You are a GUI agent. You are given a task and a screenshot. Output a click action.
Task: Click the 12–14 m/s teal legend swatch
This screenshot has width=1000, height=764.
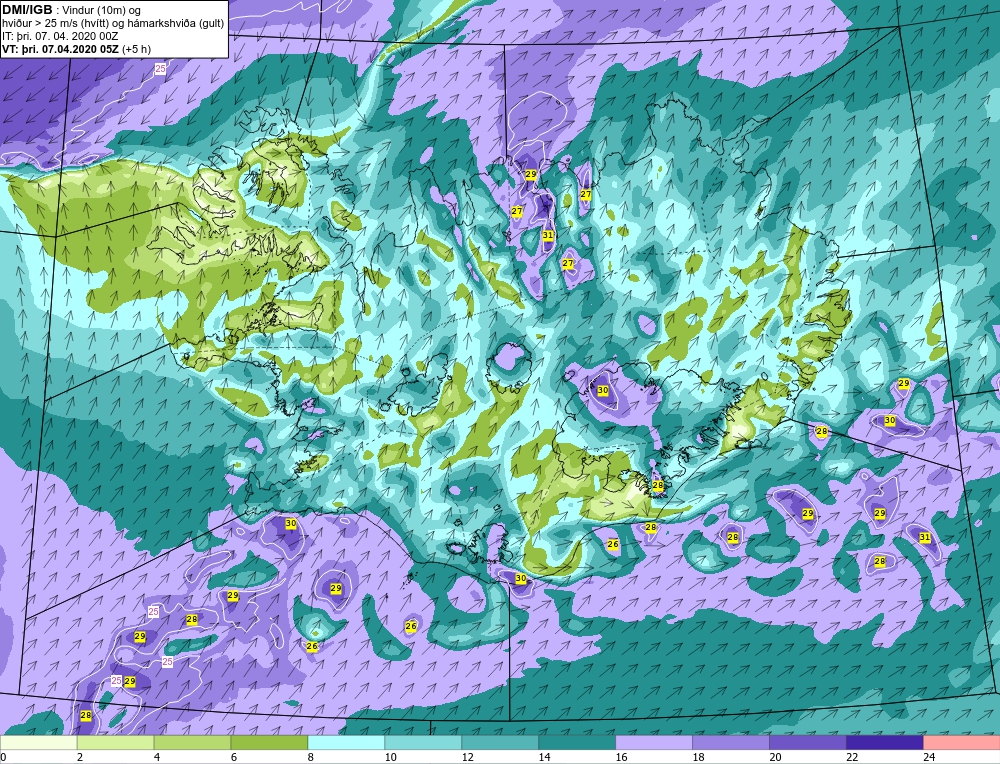click(x=500, y=743)
